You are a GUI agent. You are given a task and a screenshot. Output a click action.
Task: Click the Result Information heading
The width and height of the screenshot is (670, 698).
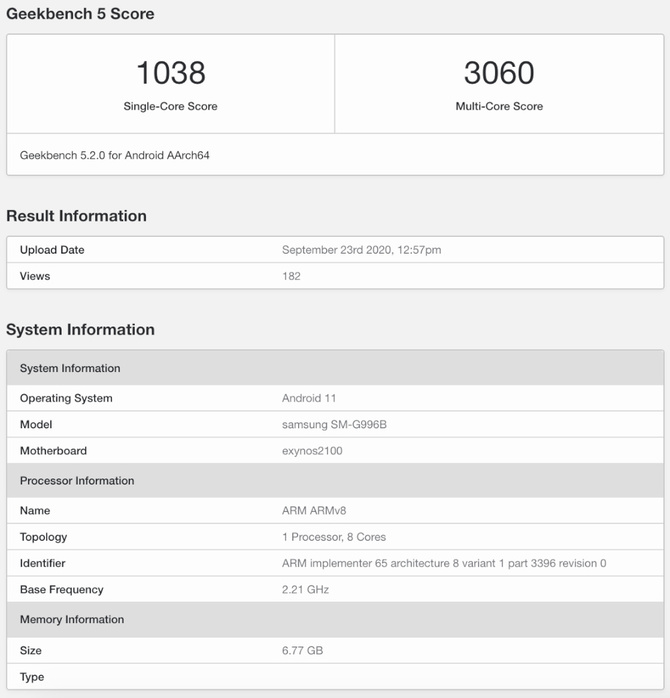click(x=76, y=216)
